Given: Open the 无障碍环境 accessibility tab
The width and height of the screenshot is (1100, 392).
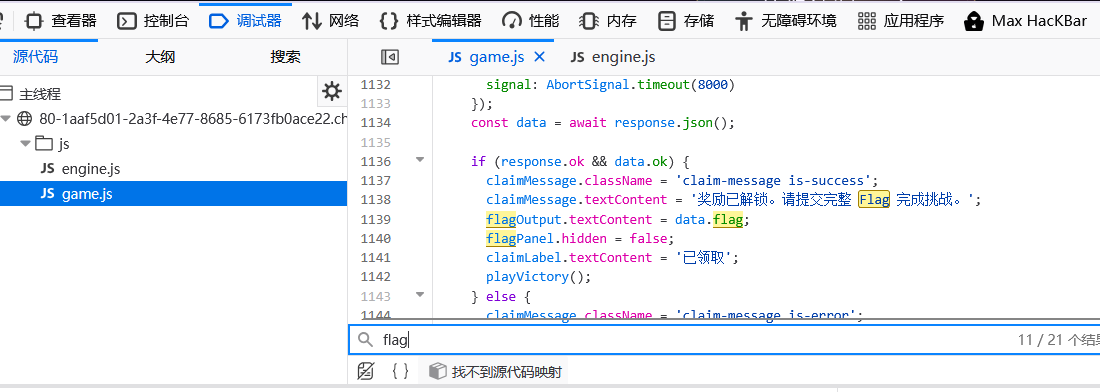Looking at the screenshot, I should coord(785,20).
